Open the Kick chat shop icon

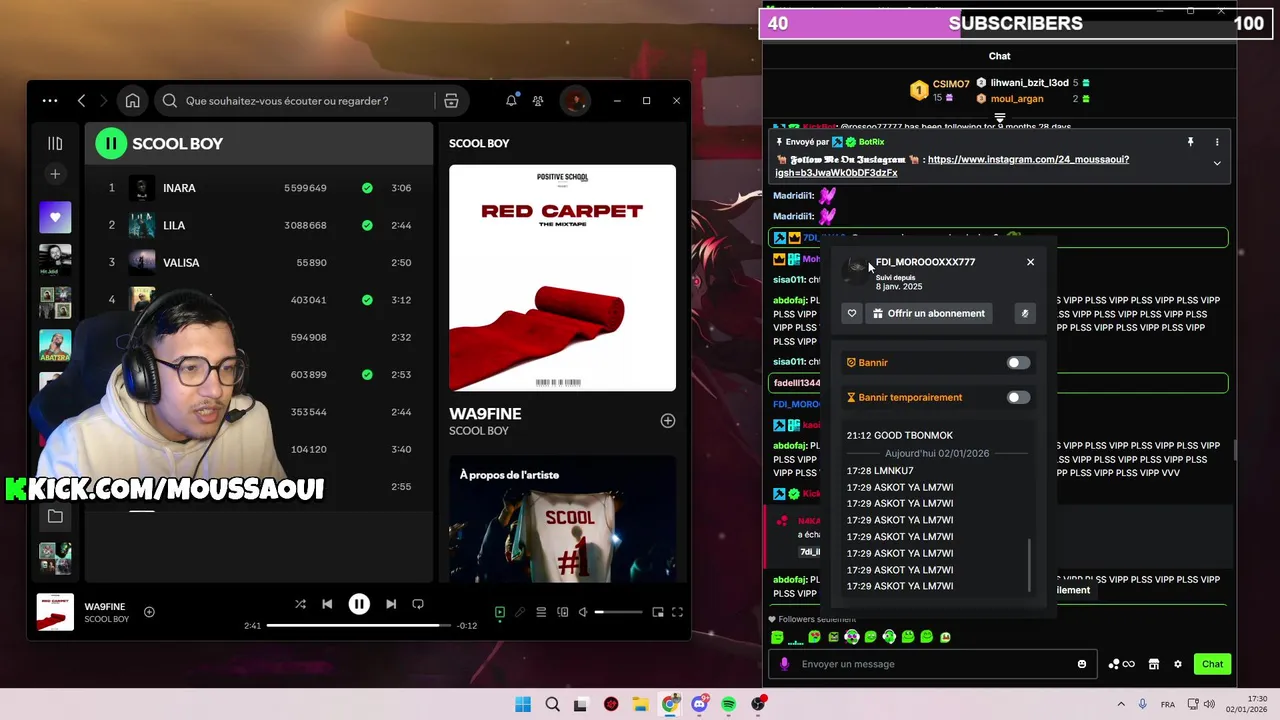click(1153, 664)
